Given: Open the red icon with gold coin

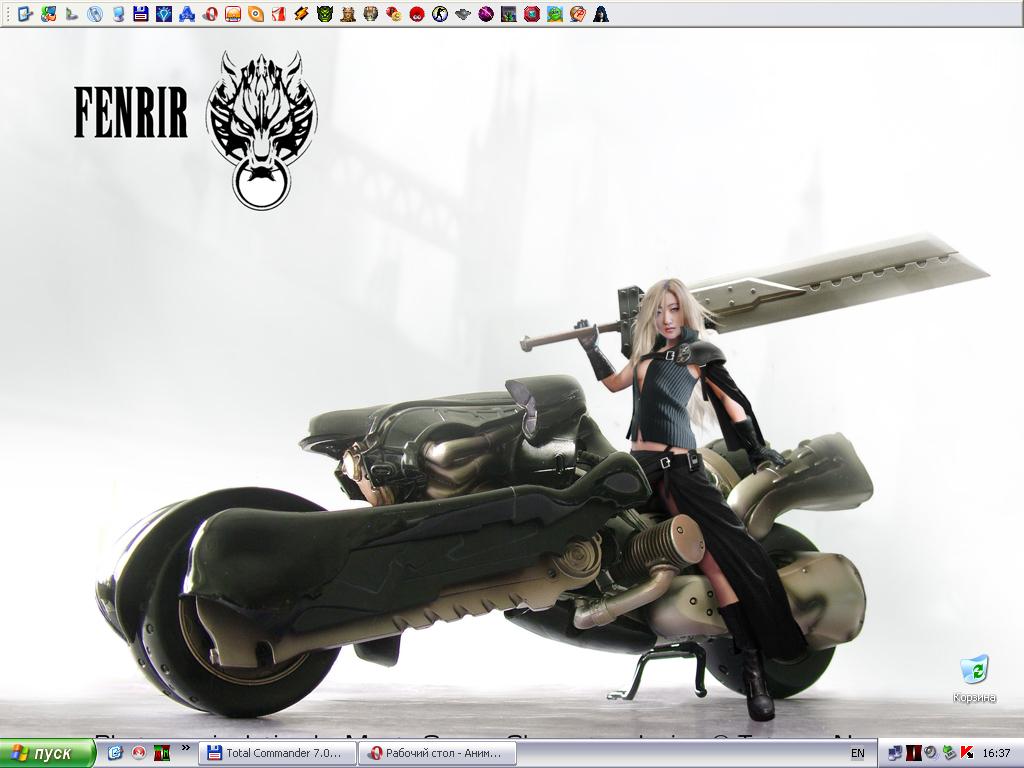Looking at the screenshot, I should pyautogui.click(x=394, y=13).
